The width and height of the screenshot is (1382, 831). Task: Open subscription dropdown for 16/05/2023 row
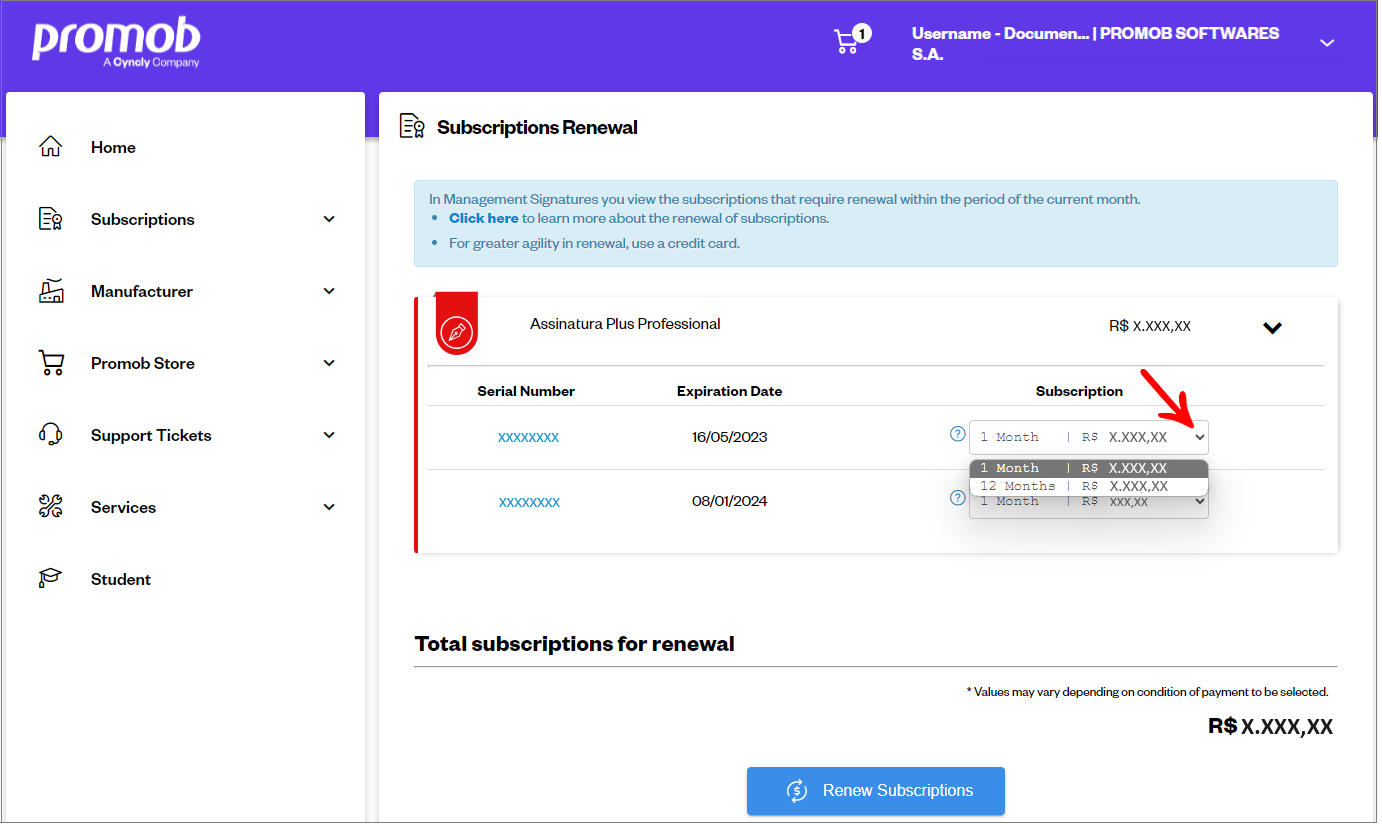coord(1088,437)
